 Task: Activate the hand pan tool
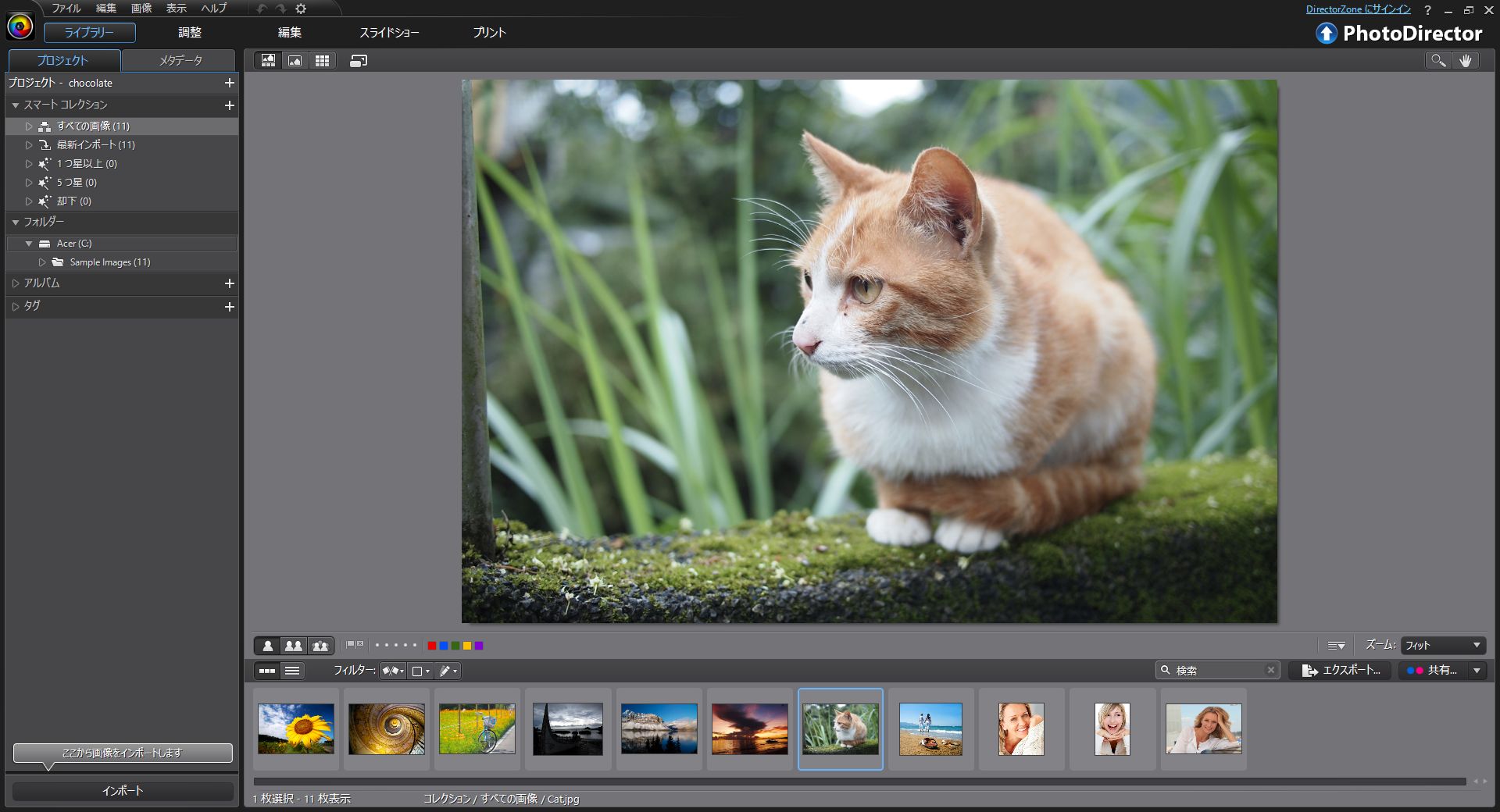[x=1466, y=61]
